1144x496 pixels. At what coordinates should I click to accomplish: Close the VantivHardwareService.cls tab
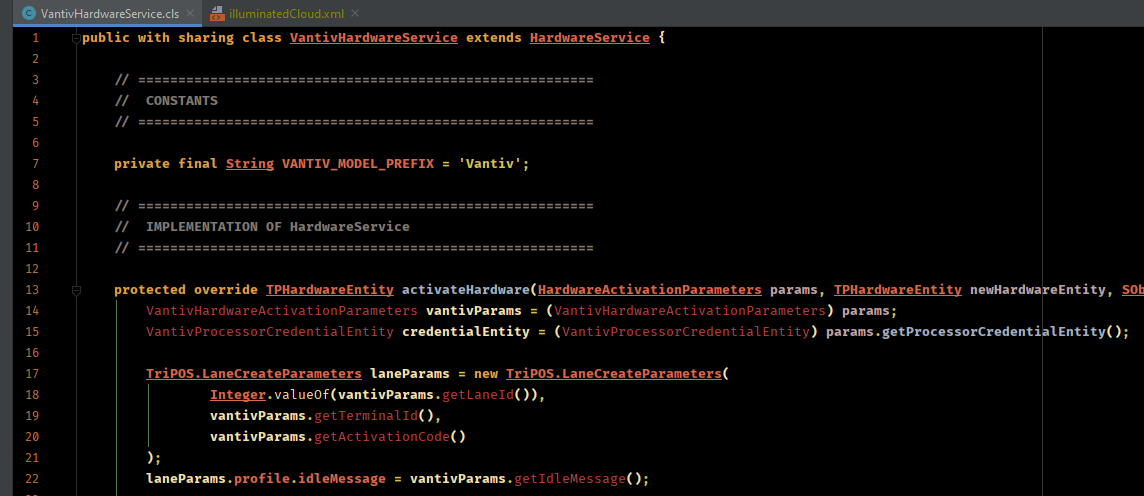tap(190, 14)
